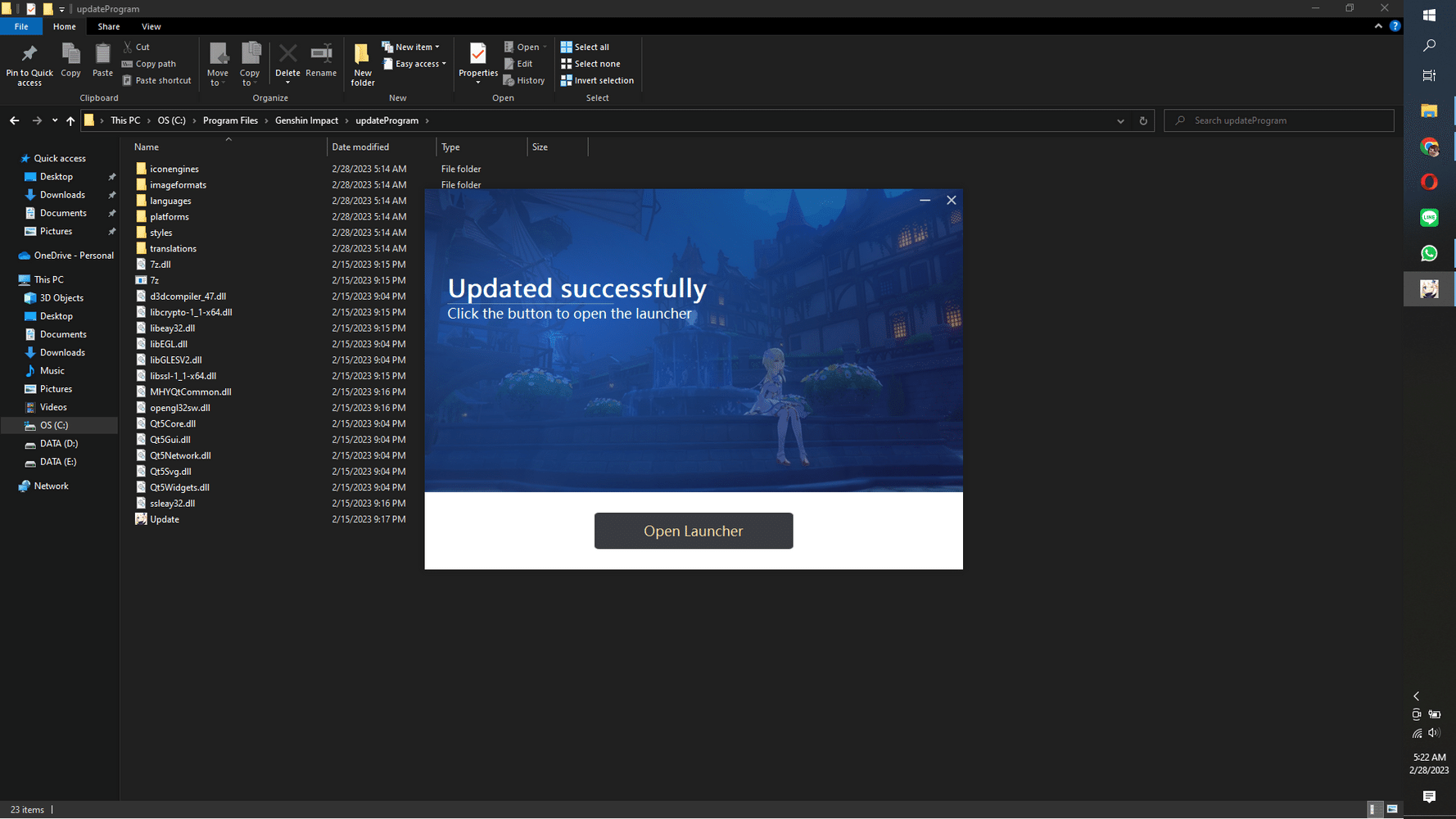Image resolution: width=1456 pixels, height=819 pixels.
Task: Open the Move to dropdown
Action: tap(218, 65)
